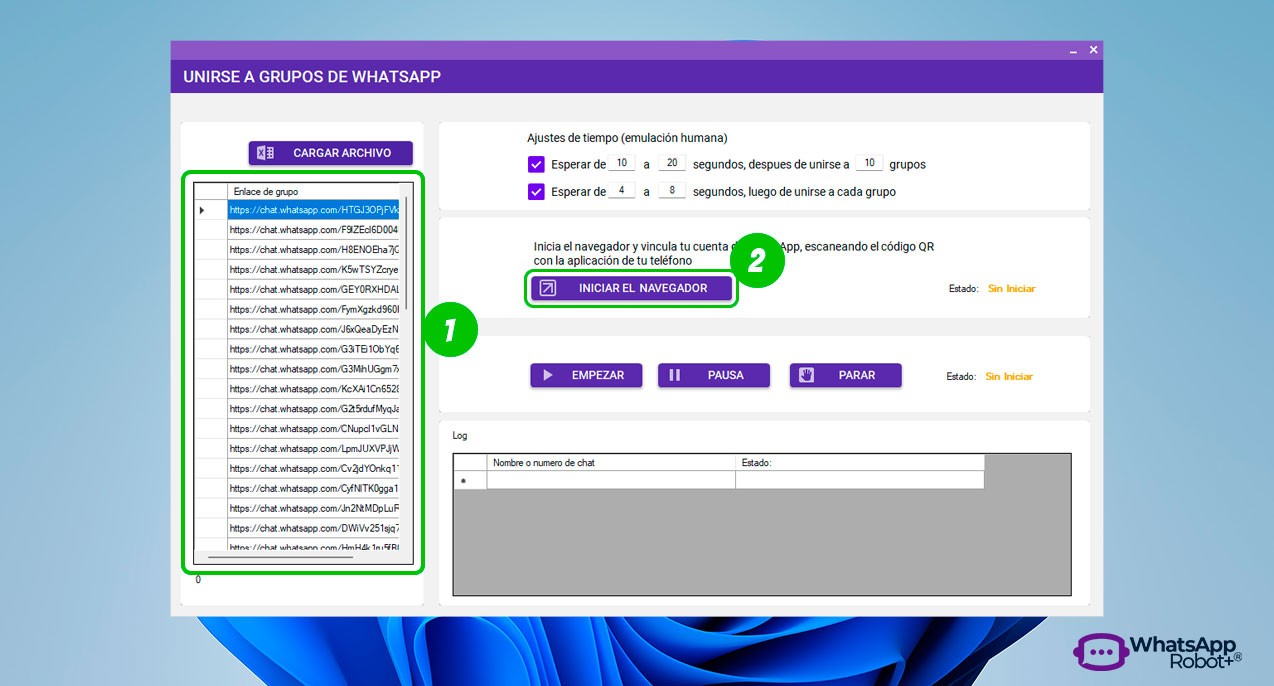Viewport: 1274px width, 686px height.
Task: Click the 'Enlace de grupo' column header
Action: click(313, 191)
